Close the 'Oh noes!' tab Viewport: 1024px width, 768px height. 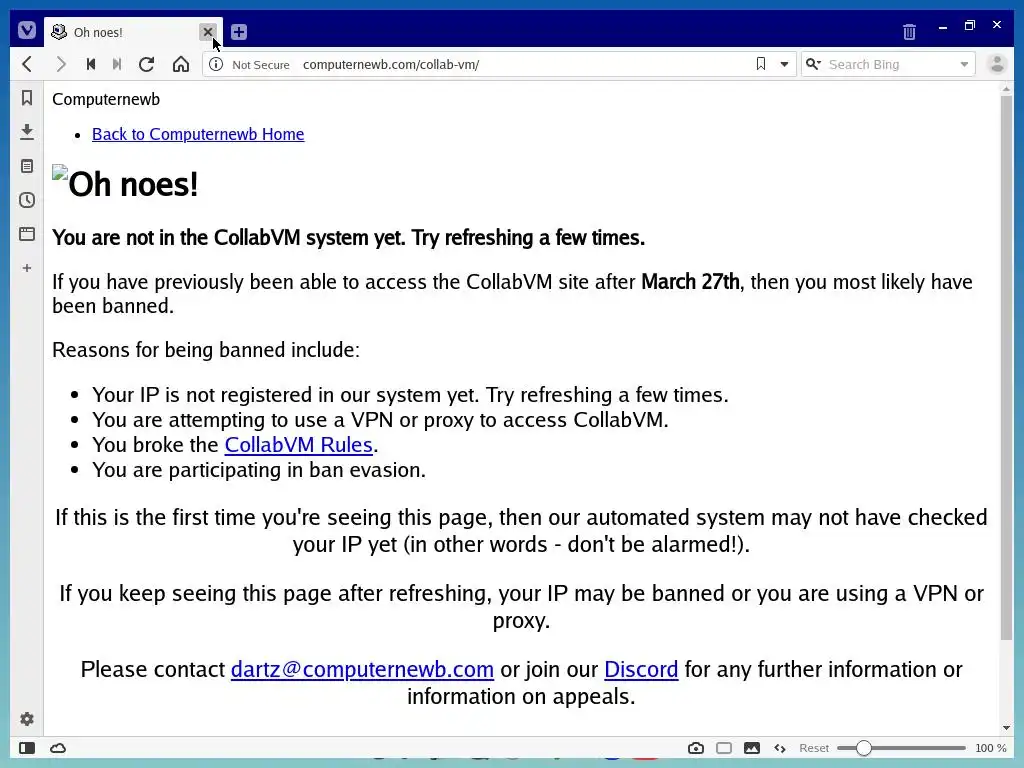click(208, 31)
